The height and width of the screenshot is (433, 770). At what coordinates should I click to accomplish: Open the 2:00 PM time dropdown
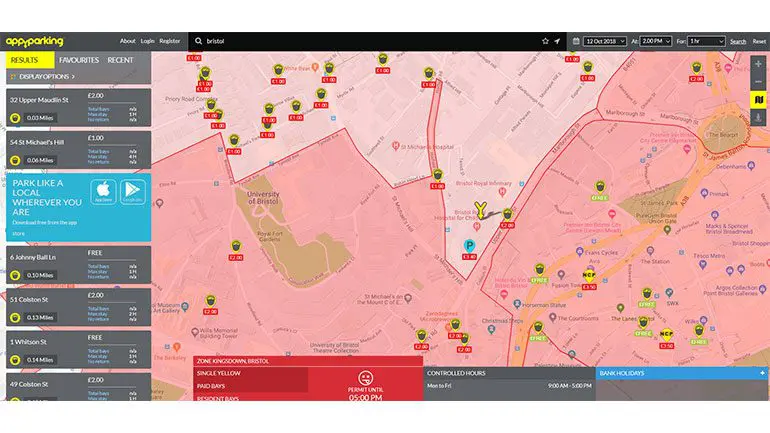[x=656, y=41]
